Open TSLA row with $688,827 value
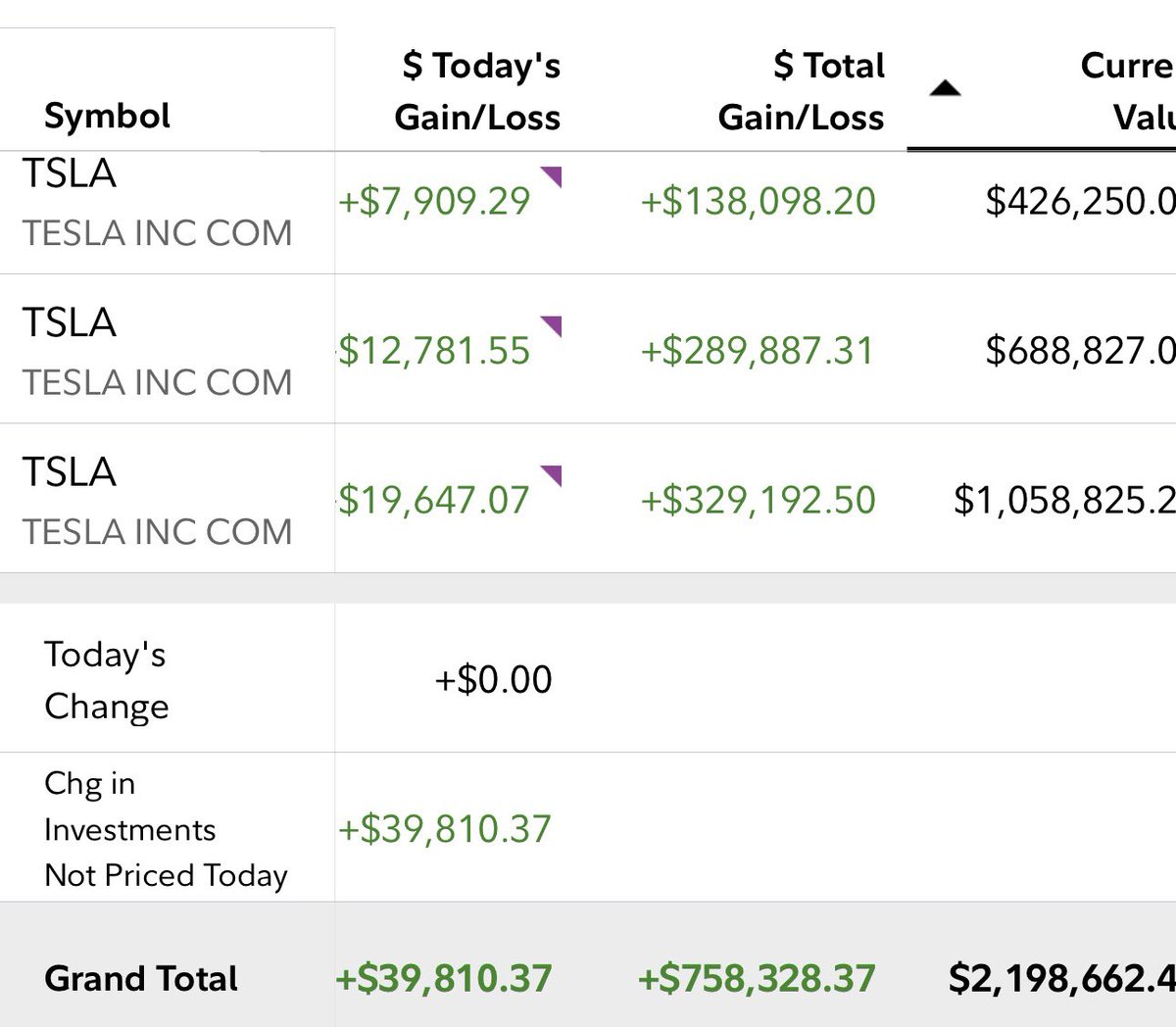This screenshot has width=1176, height=1027. (x=588, y=349)
